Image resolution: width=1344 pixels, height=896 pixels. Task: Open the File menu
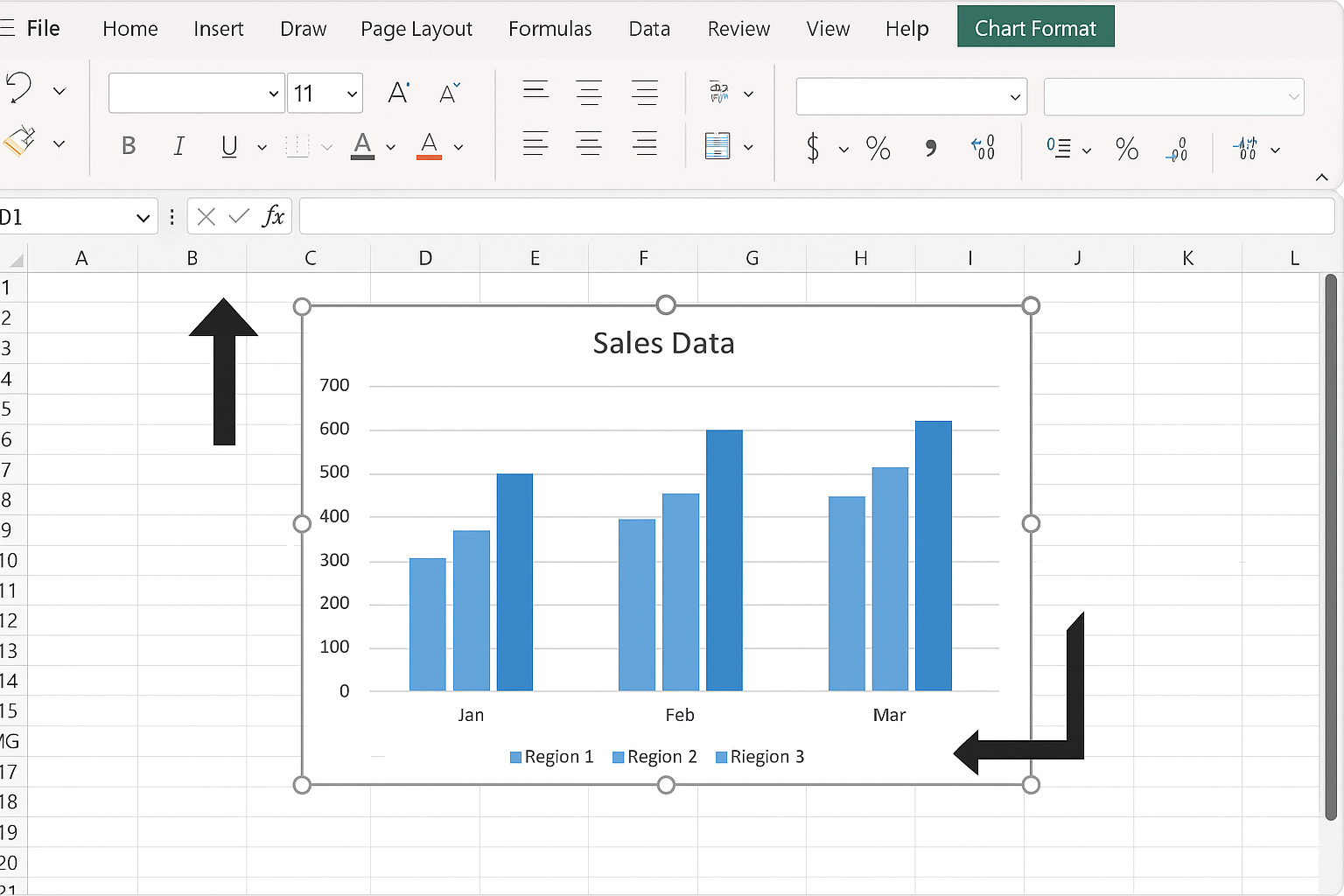(x=43, y=28)
